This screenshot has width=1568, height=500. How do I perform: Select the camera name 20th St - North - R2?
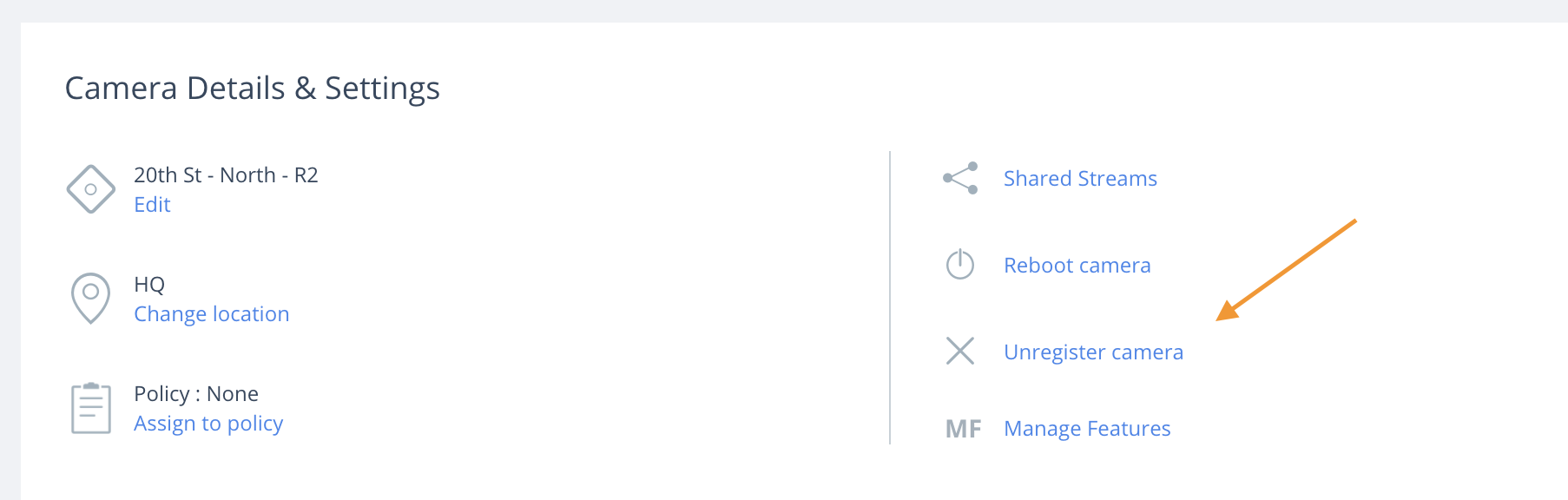click(x=226, y=175)
